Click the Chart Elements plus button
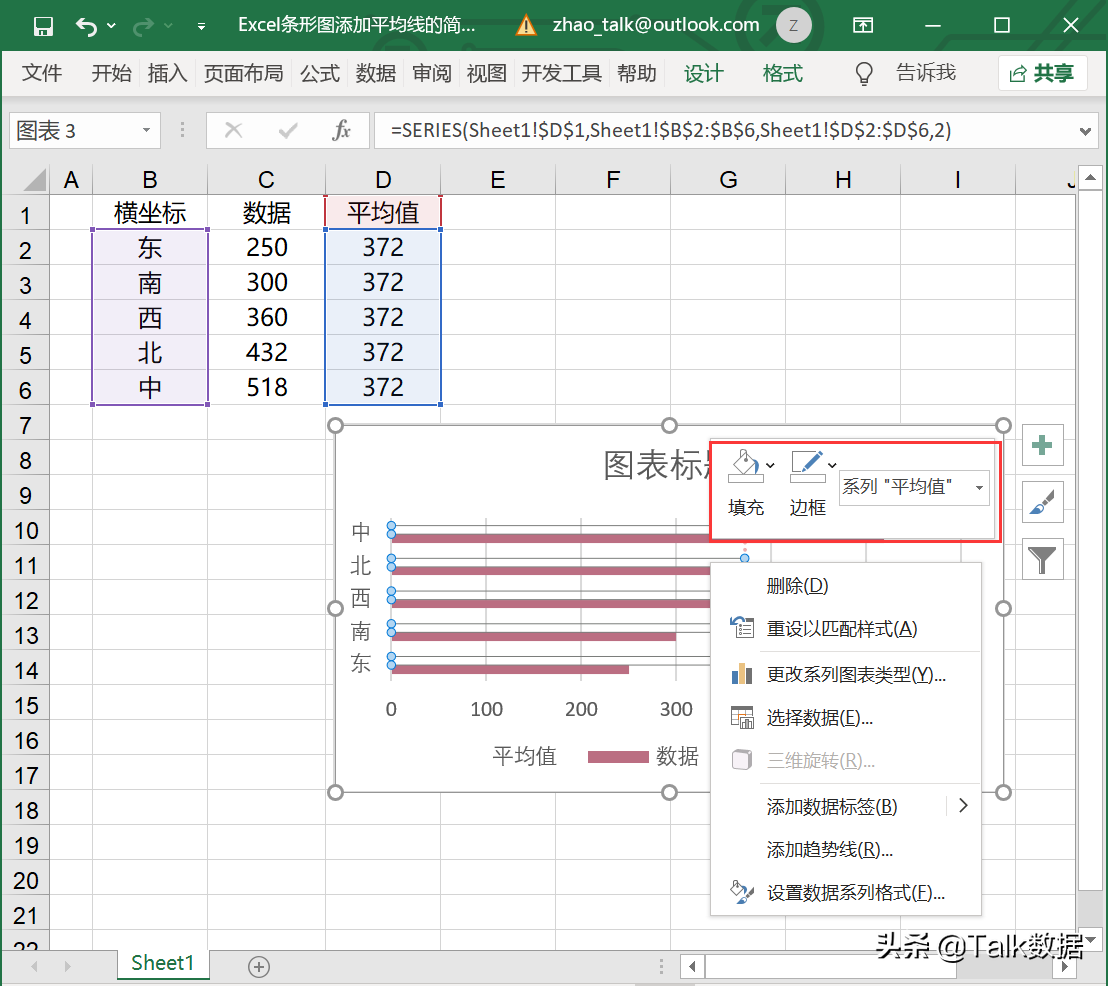The width and height of the screenshot is (1108, 986). (1042, 445)
